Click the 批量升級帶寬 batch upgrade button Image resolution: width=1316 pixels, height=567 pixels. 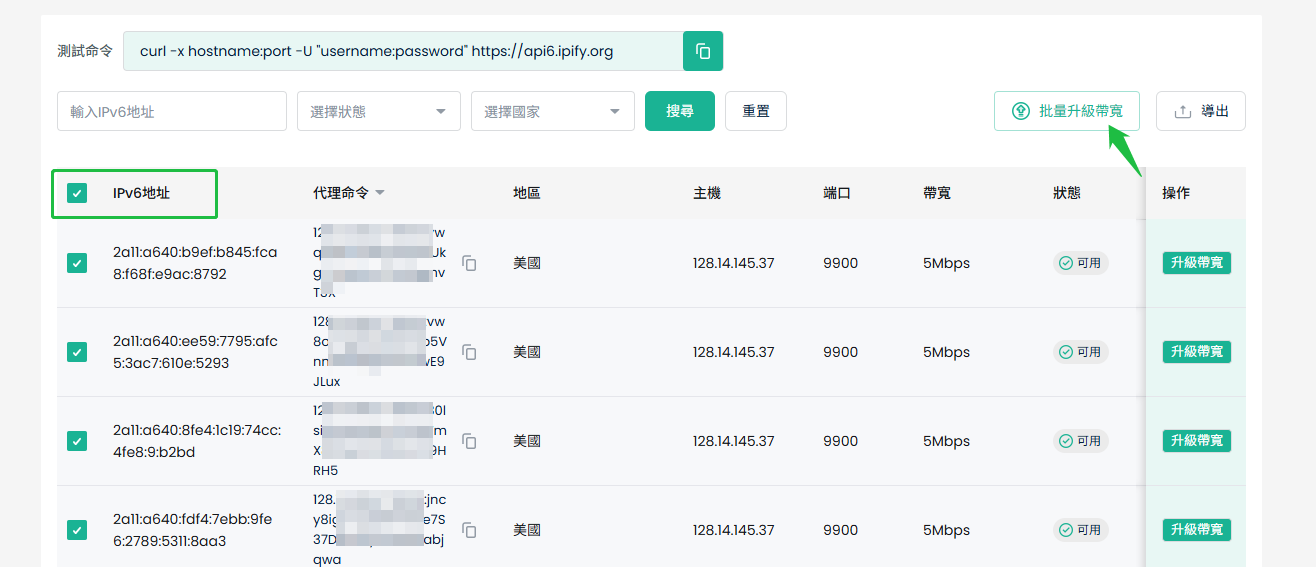[x=1067, y=111]
